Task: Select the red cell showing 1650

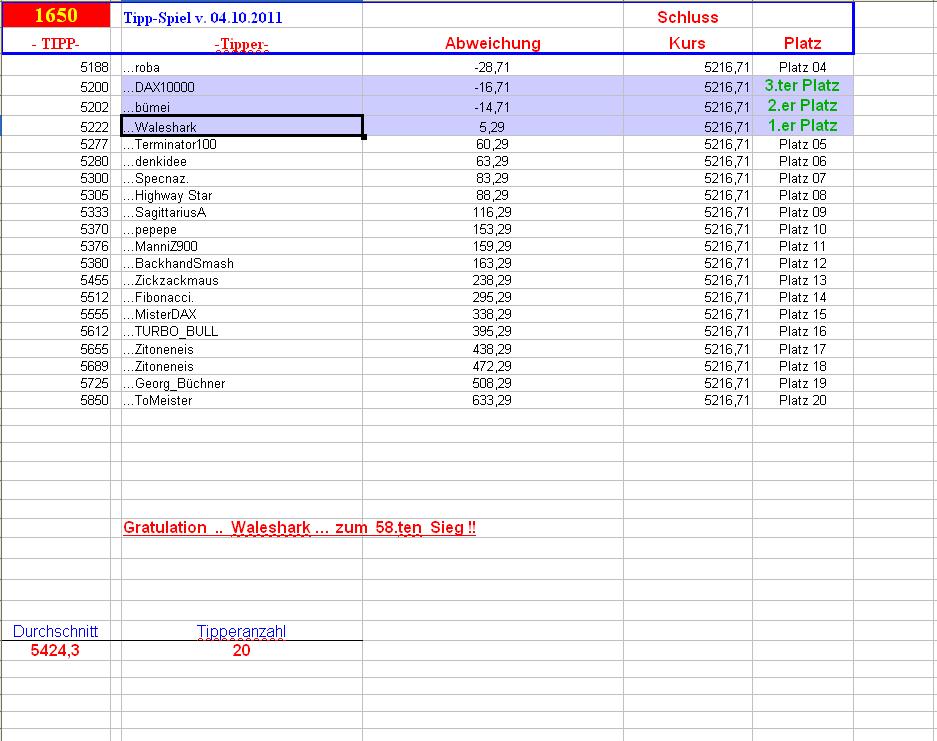Action: click(x=56, y=16)
